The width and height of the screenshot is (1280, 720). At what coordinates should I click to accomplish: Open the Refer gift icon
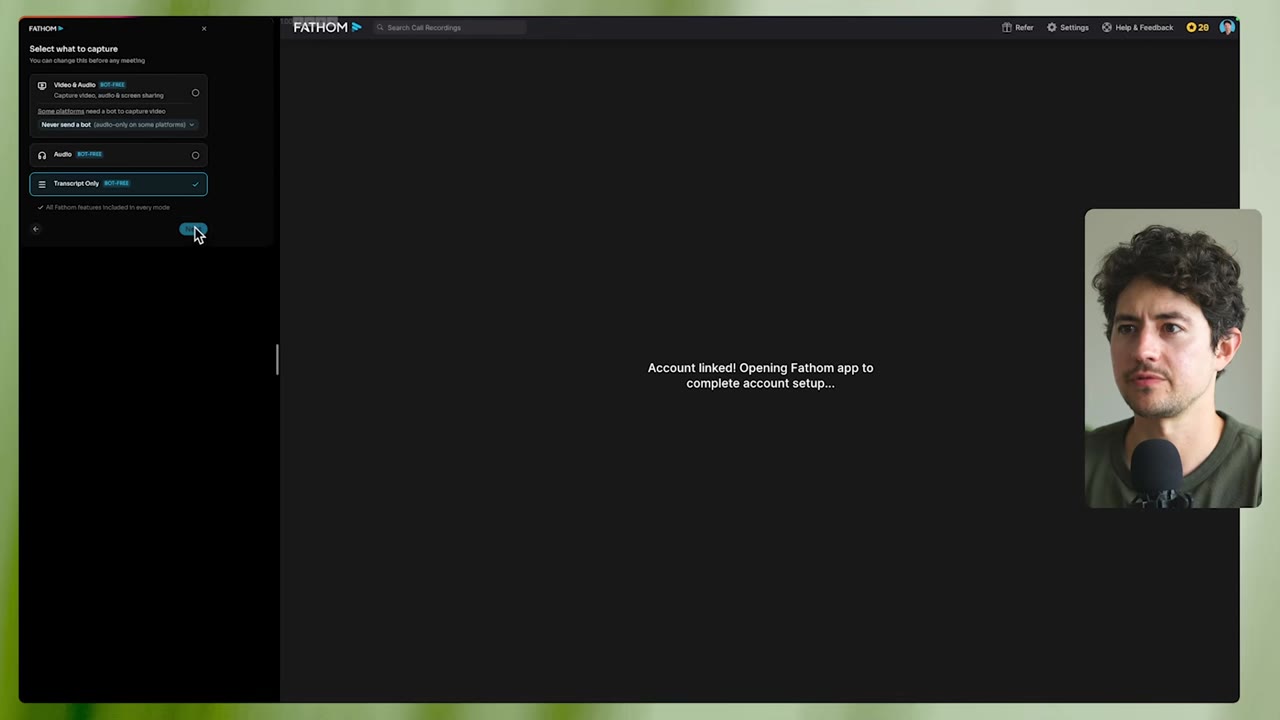tap(1007, 27)
